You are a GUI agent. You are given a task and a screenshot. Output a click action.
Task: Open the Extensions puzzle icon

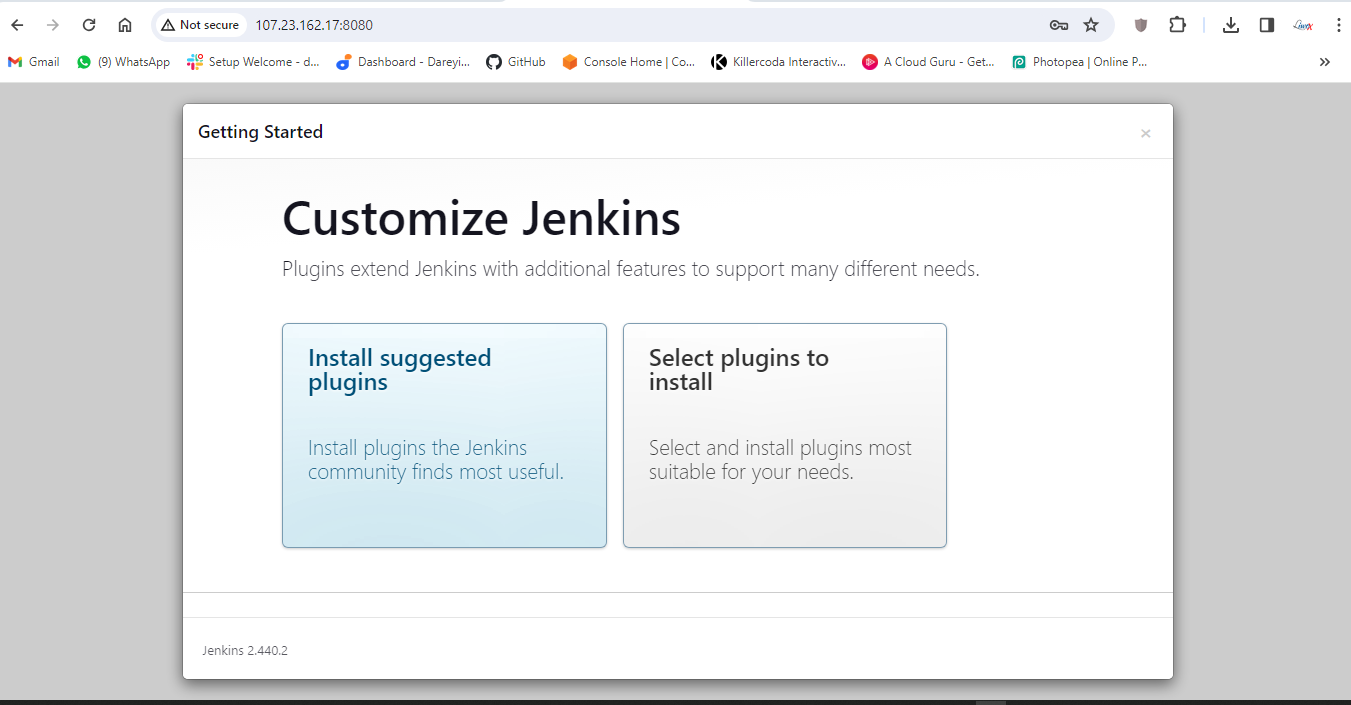pos(1177,25)
